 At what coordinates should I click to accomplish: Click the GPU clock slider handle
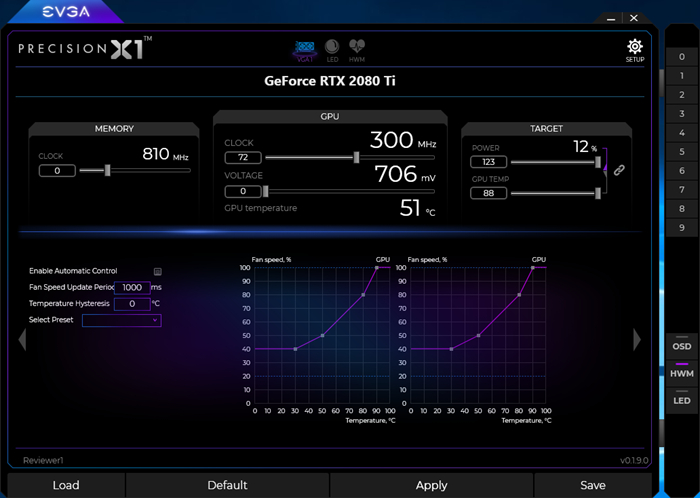356,157
